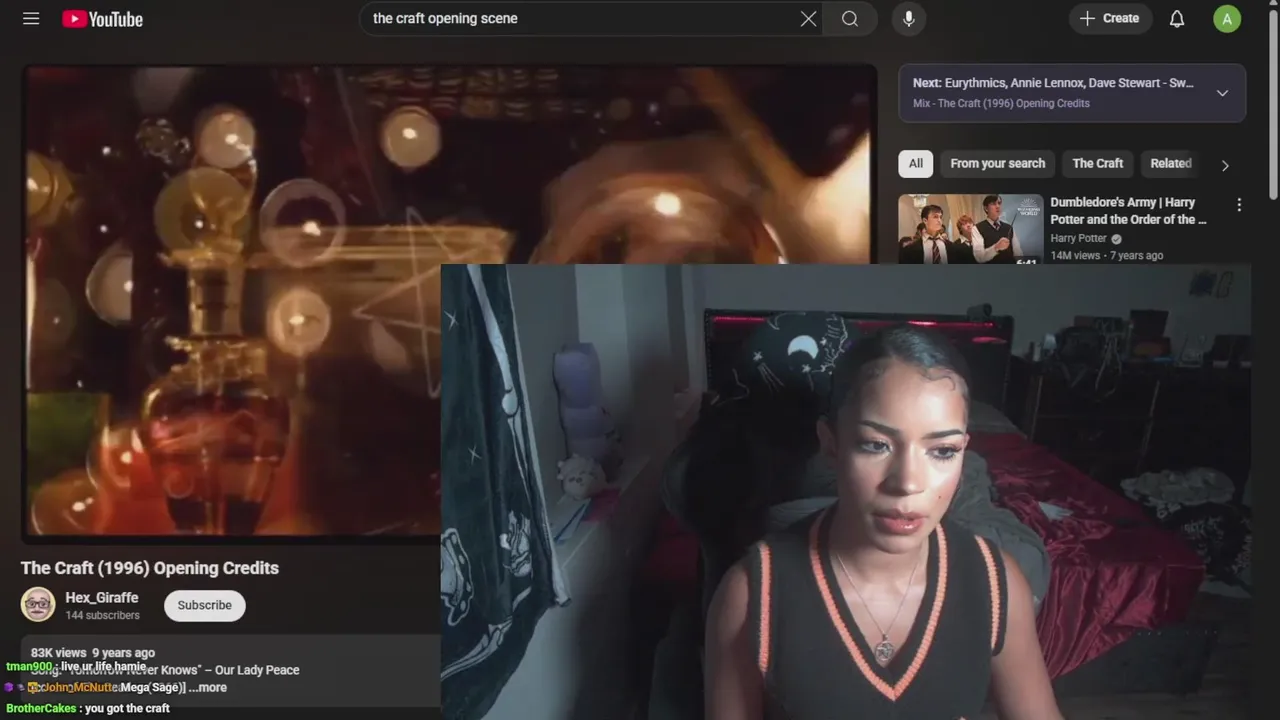Select the 'Related' filter chip

(1170, 163)
